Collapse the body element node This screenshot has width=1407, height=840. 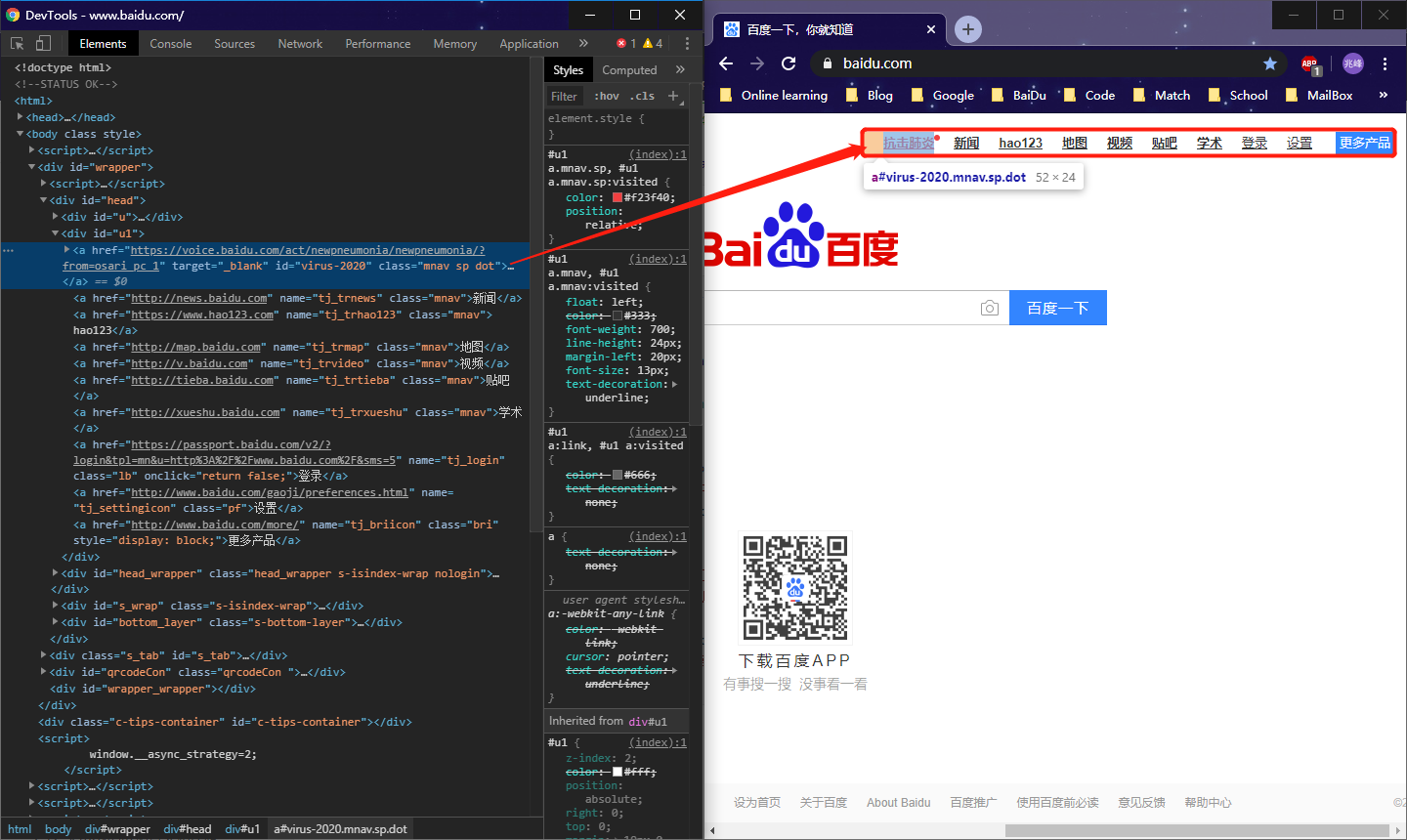(x=21, y=134)
